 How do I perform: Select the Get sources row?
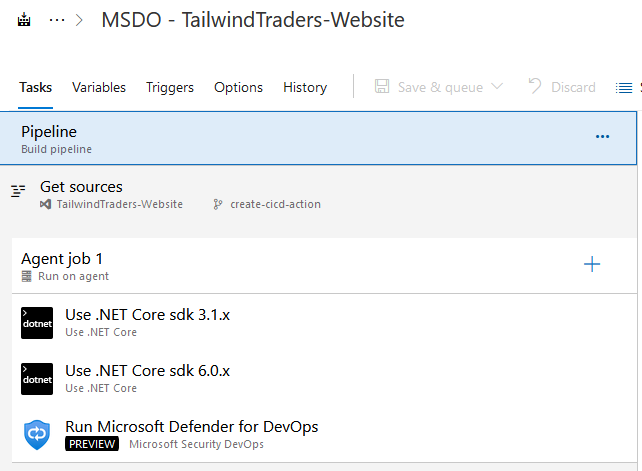coord(318,195)
